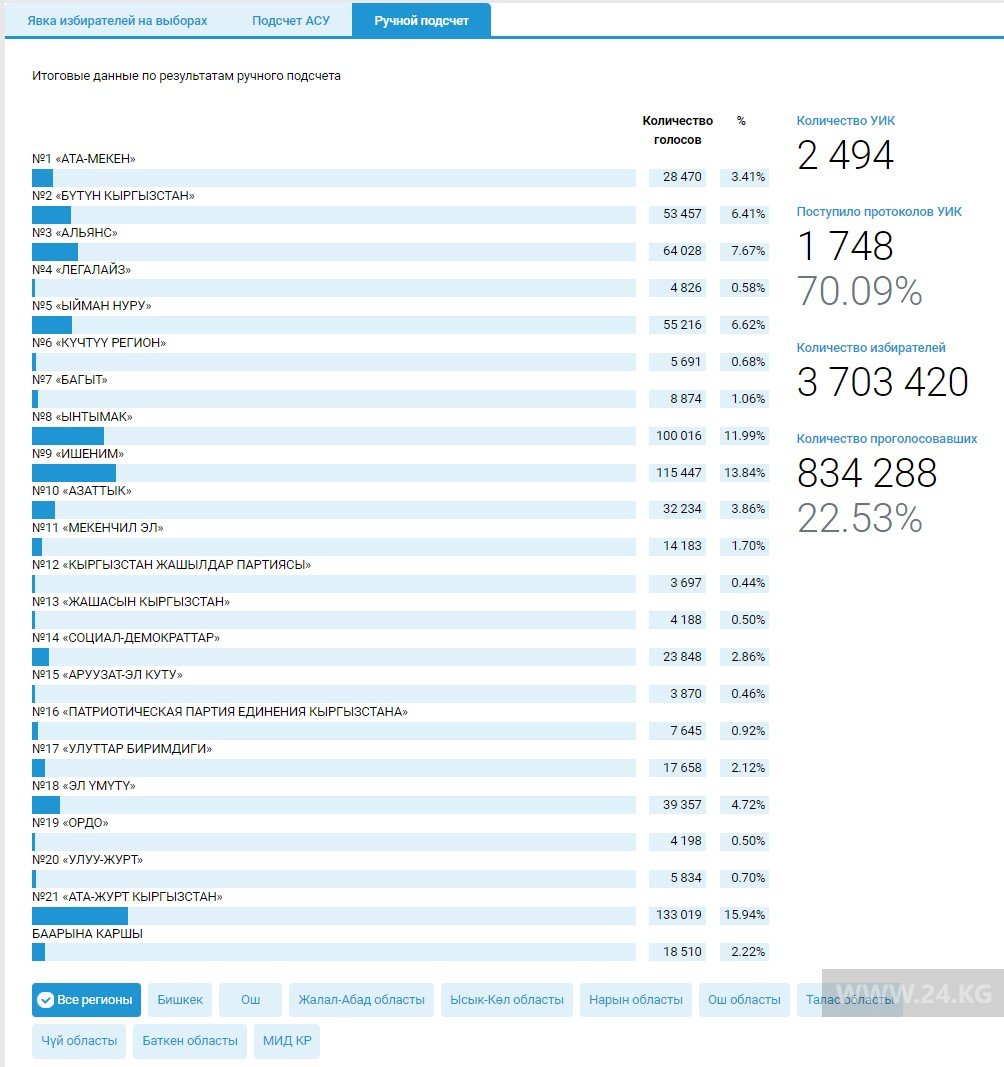This screenshot has width=1004, height=1067.
Task: Select the «Ош областы» region button
Action: point(744,1000)
